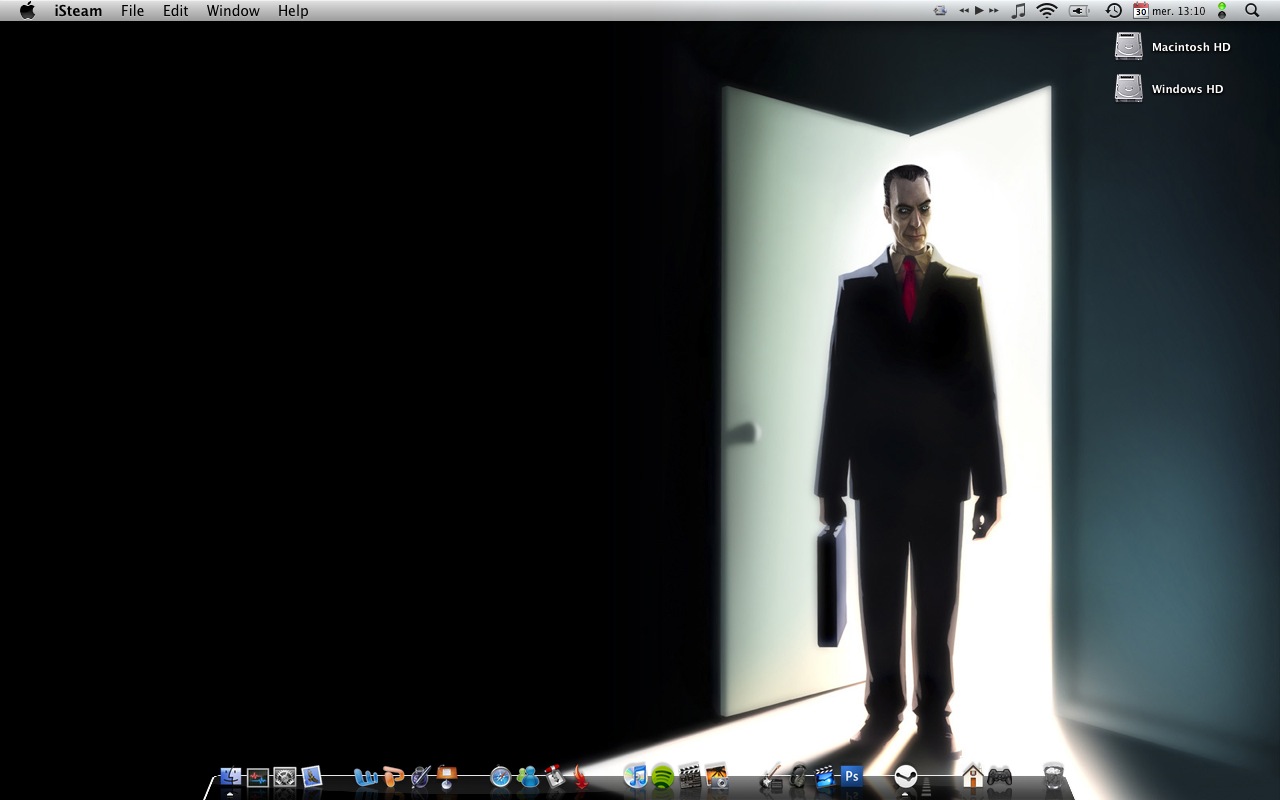This screenshot has height=800, width=1280.
Task: Launch MSN Messenger buddies icon in dock
Action: point(528,777)
